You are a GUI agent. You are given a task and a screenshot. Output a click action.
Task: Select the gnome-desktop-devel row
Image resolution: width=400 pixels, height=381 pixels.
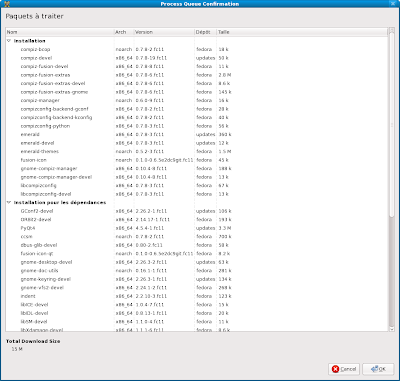point(197,262)
